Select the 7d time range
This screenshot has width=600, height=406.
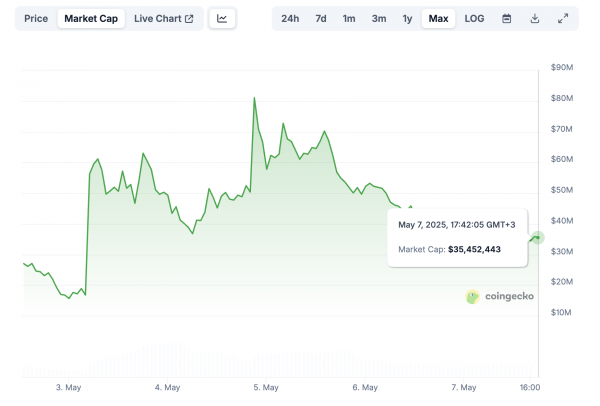click(x=321, y=18)
